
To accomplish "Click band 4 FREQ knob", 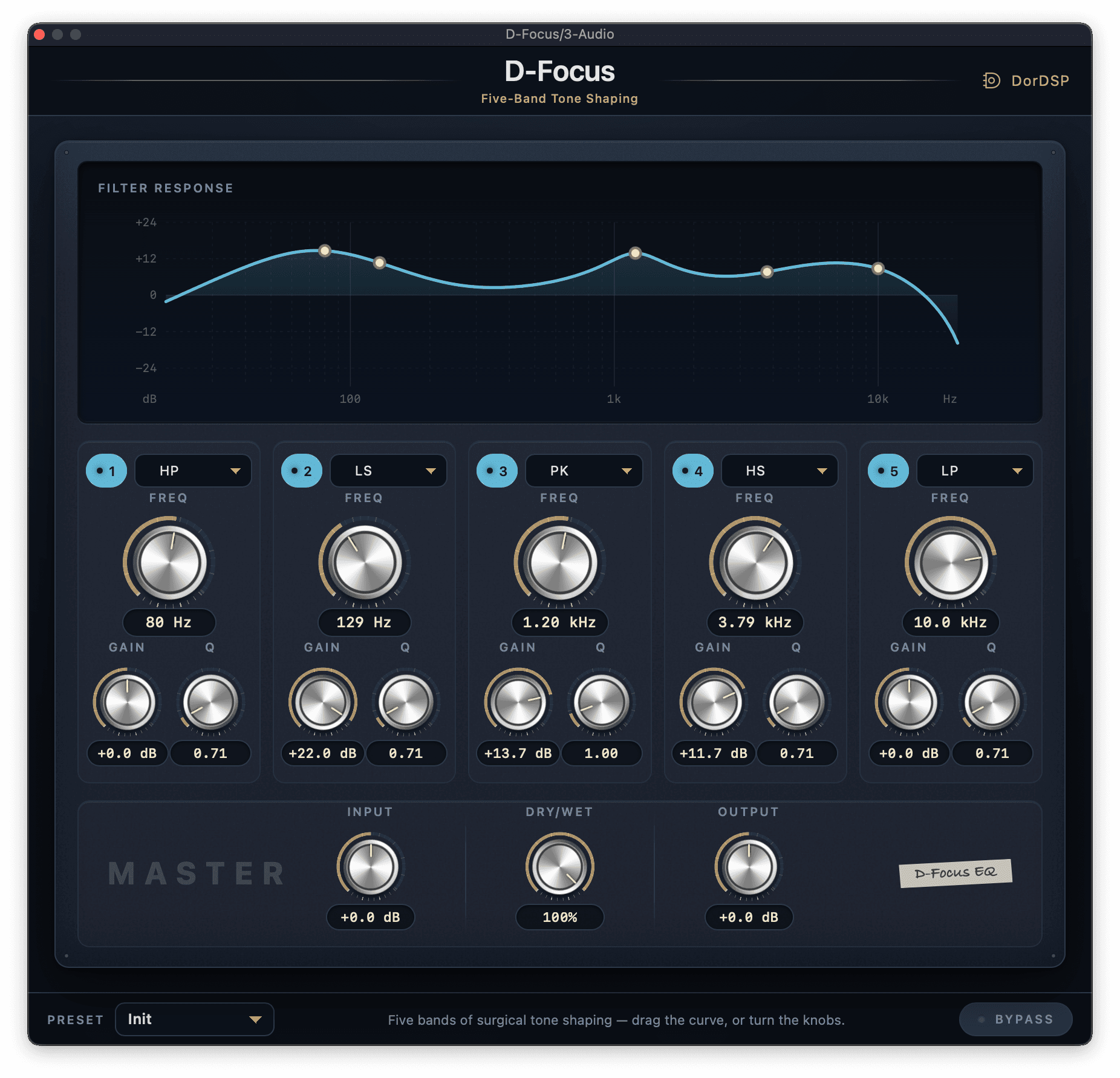I will pos(755,563).
